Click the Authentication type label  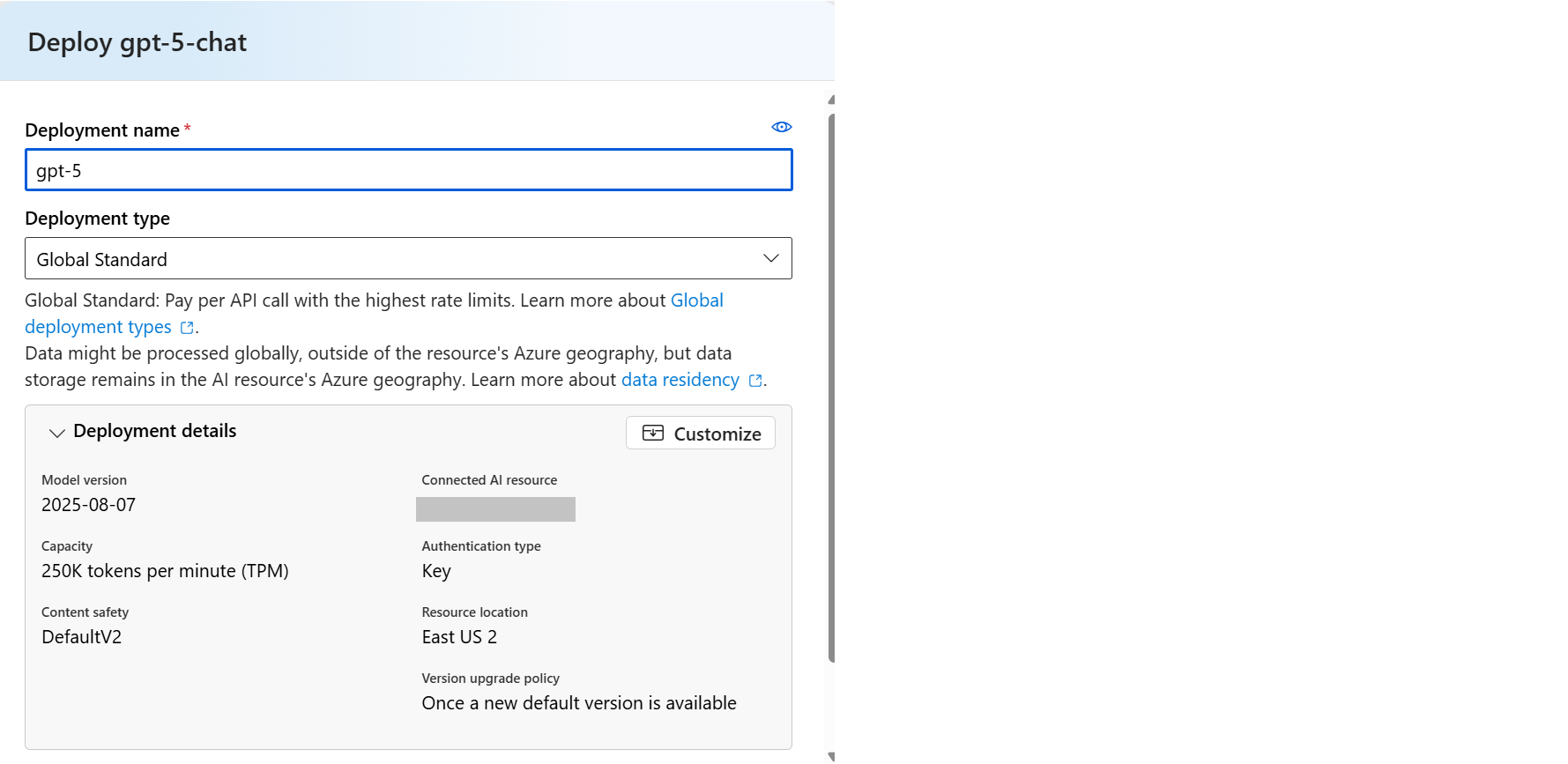click(x=481, y=546)
